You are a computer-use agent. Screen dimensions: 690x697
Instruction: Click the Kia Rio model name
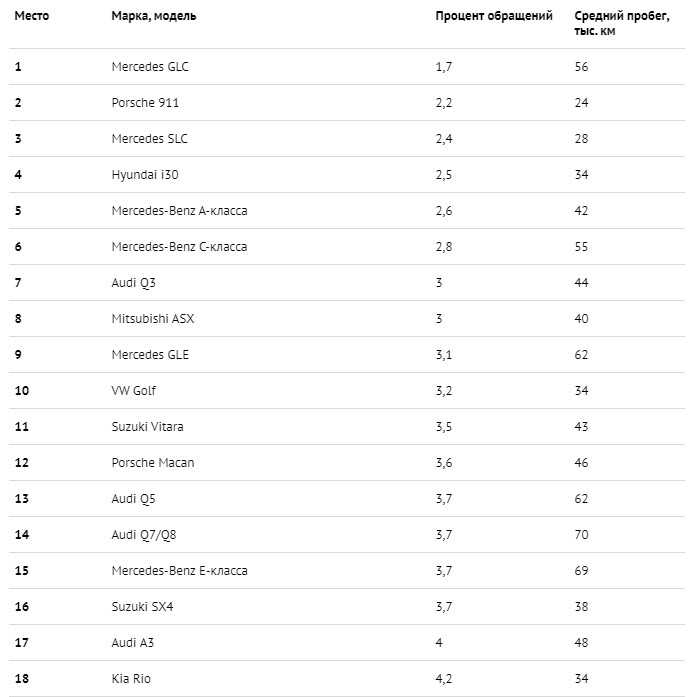(131, 679)
